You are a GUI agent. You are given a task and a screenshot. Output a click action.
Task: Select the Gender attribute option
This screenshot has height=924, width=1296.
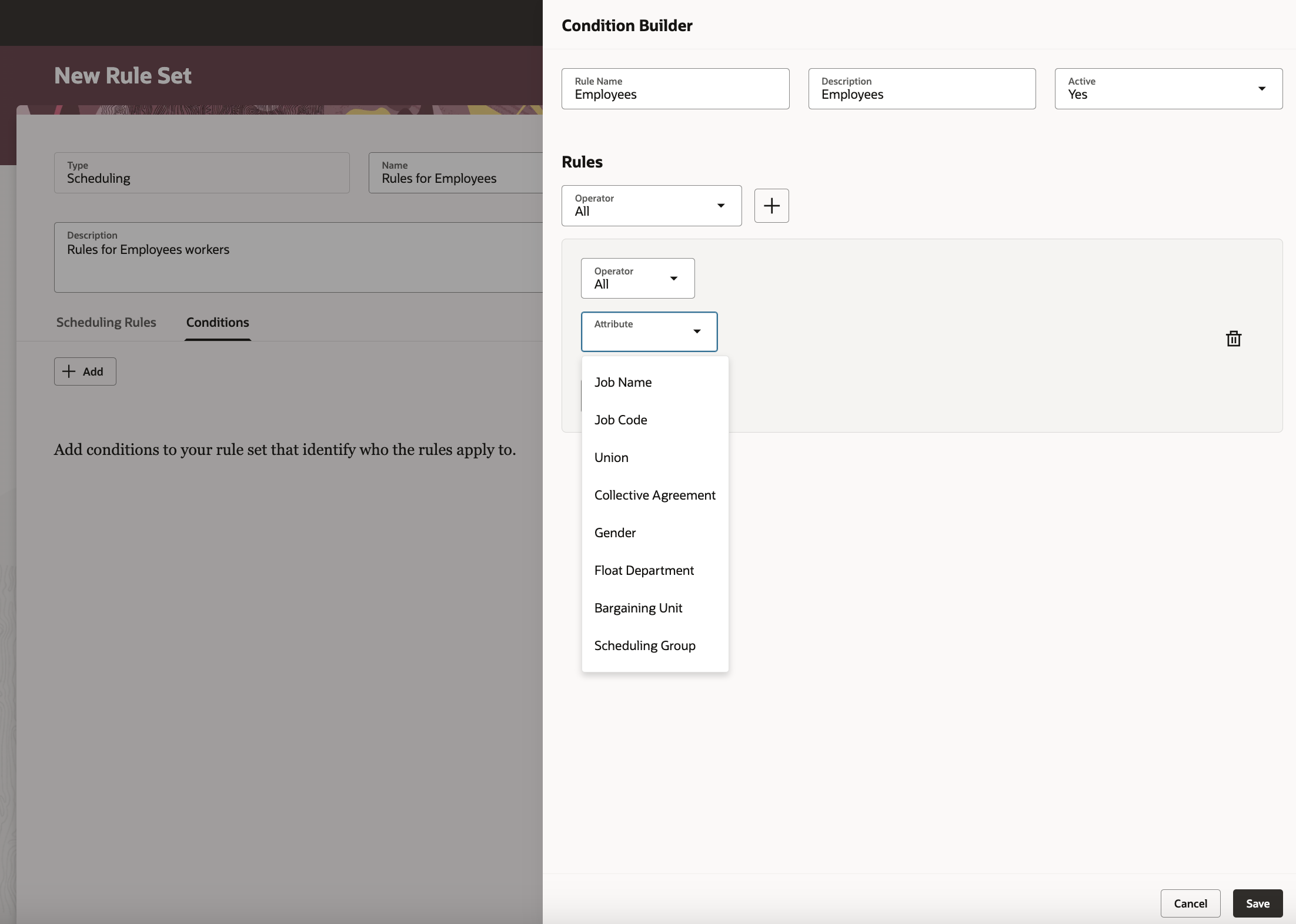(614, 533)
